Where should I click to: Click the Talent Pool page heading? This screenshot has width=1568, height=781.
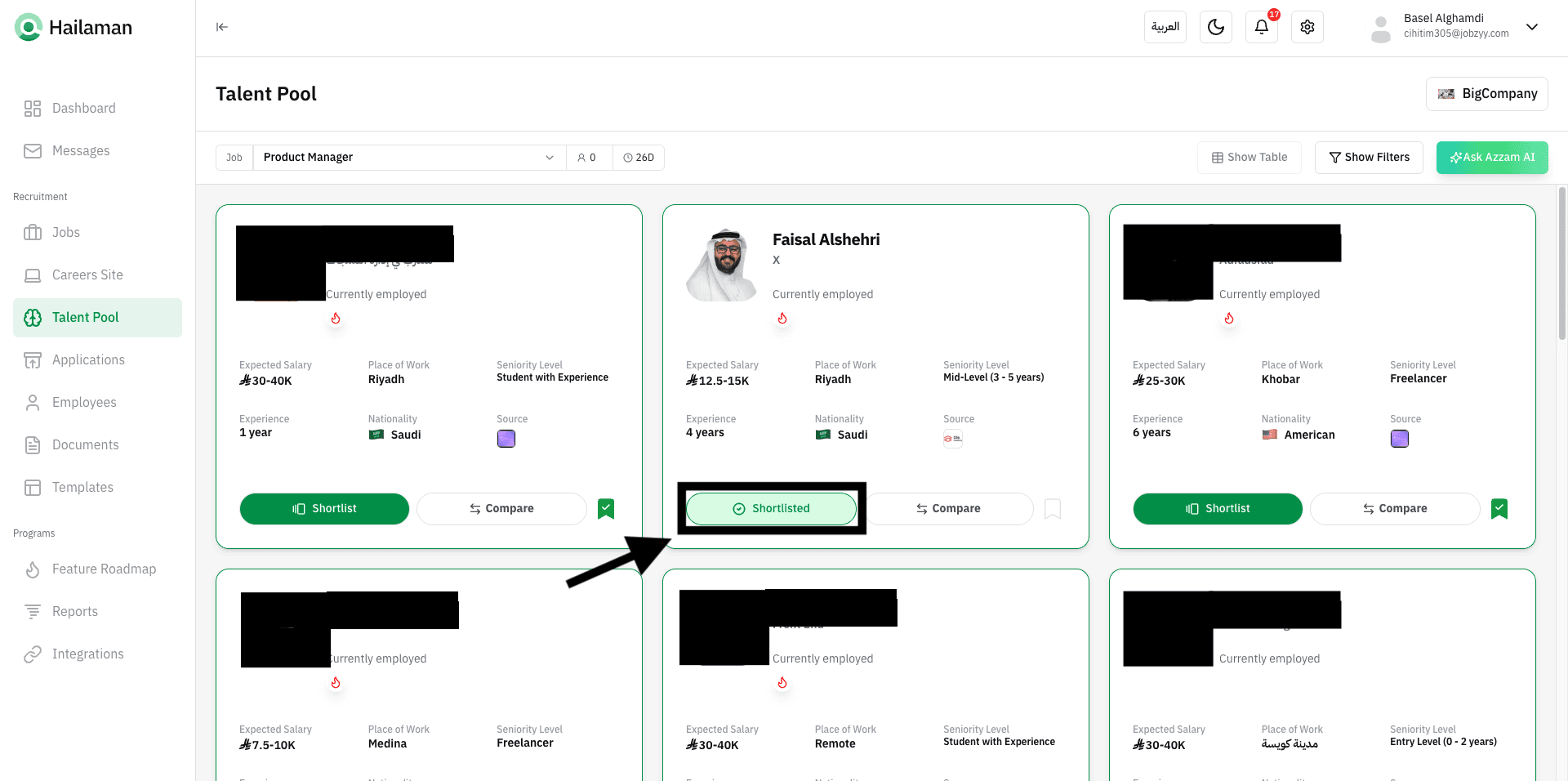pyautogui.click(x=266, y=94)
